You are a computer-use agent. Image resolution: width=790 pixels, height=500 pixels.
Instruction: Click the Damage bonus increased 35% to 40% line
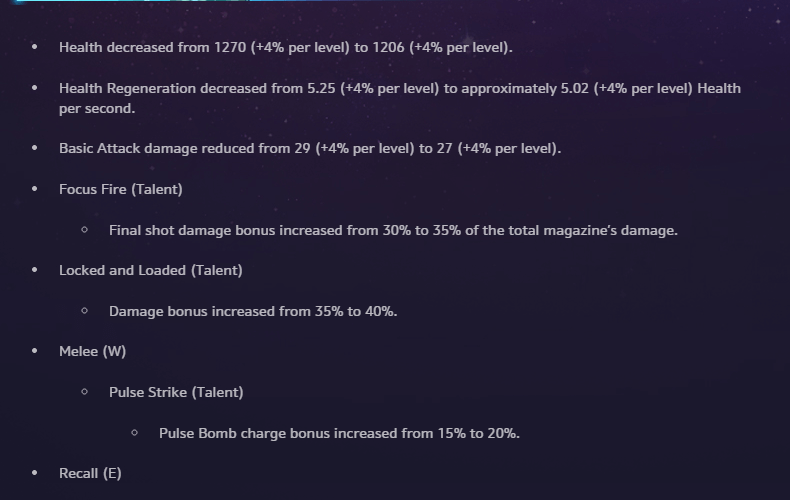click(253, 311)
